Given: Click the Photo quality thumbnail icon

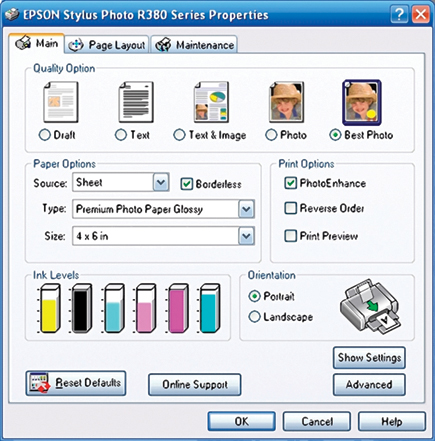Looking at the screenshot, I should pyautogui.click(x=287, y=102).
